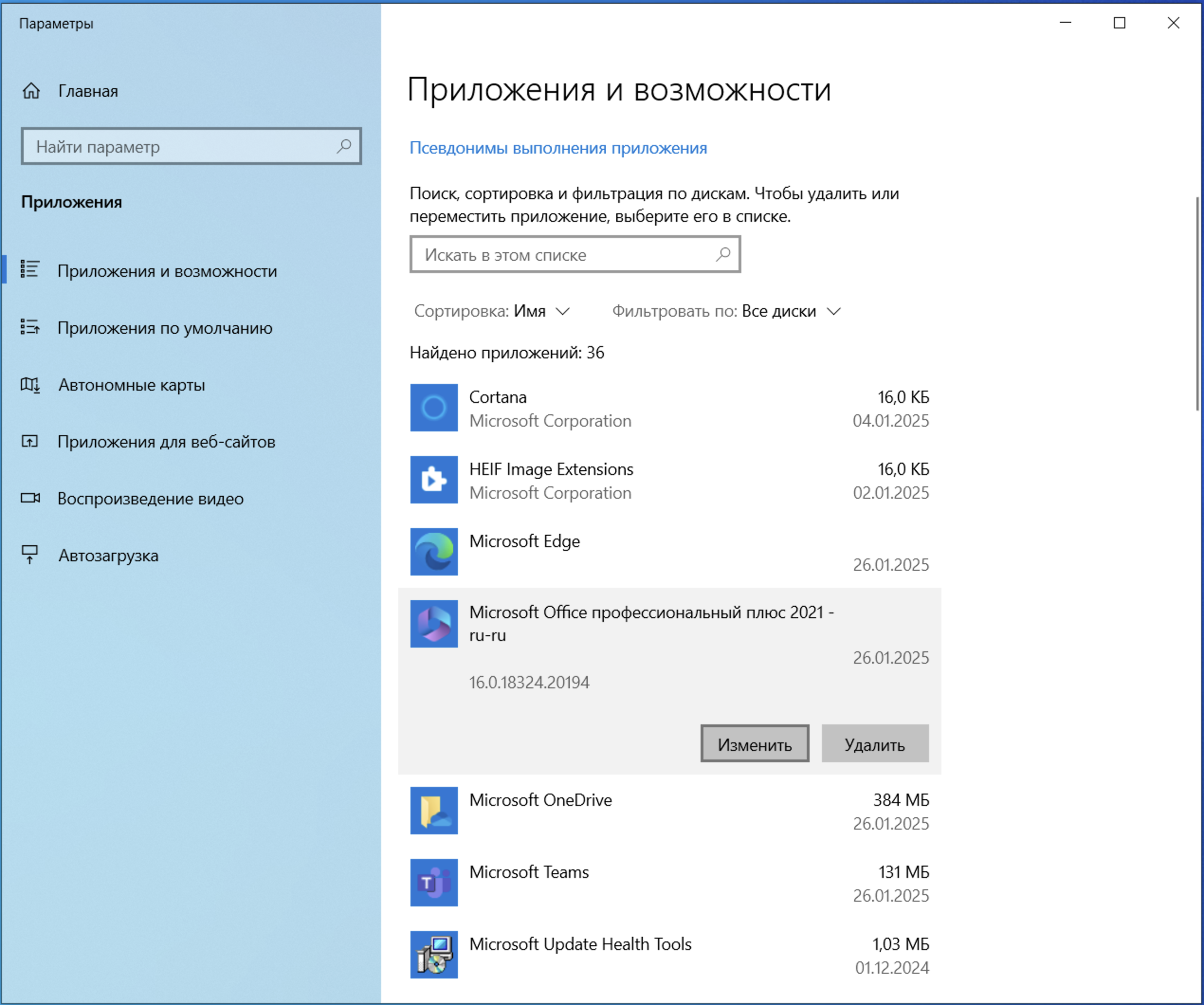Select the Microsoft Edge entry

coord(669,551)
